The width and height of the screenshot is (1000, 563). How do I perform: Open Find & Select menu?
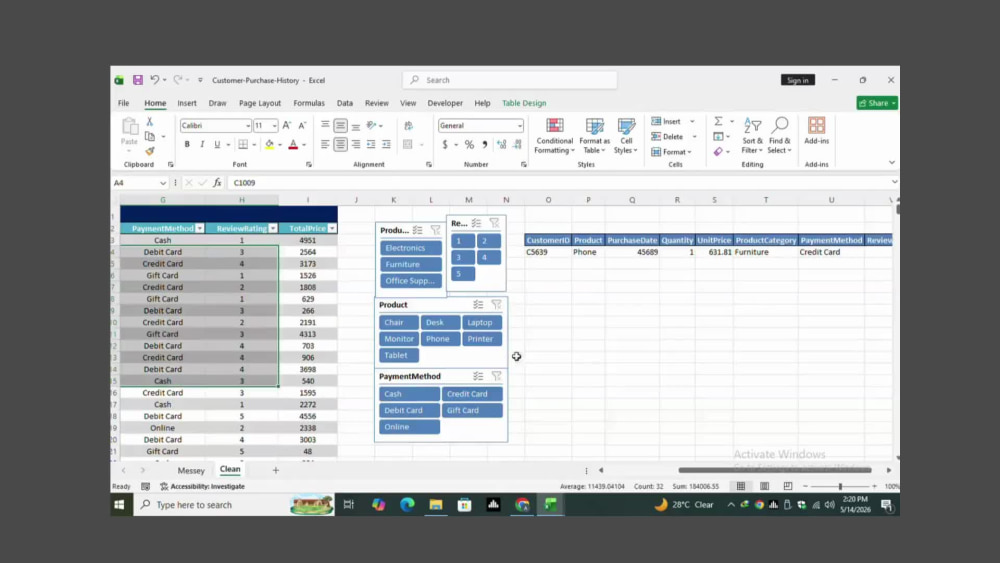pos(779,136)
